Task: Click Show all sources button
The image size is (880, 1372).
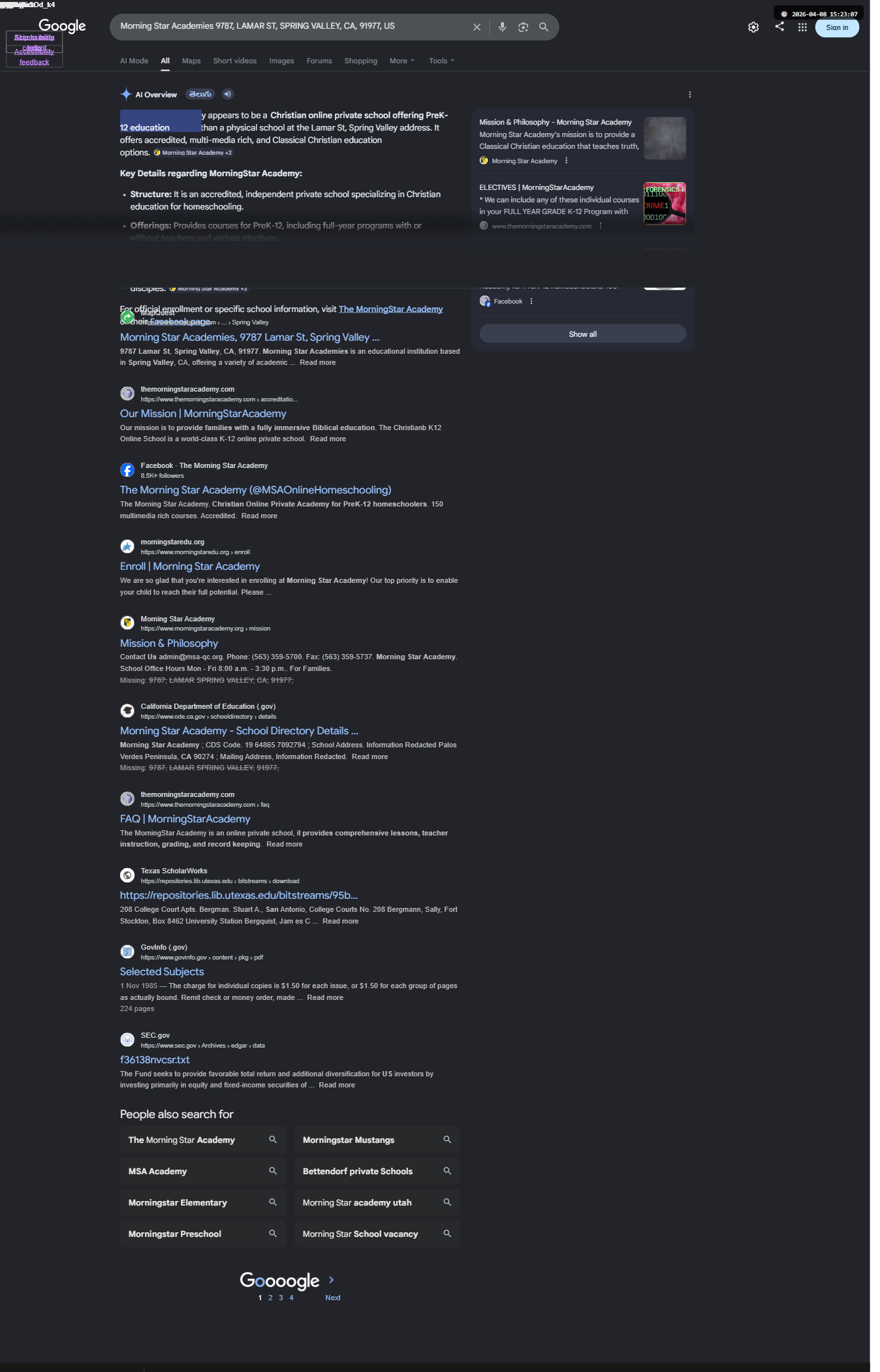Action: point(582,334)
